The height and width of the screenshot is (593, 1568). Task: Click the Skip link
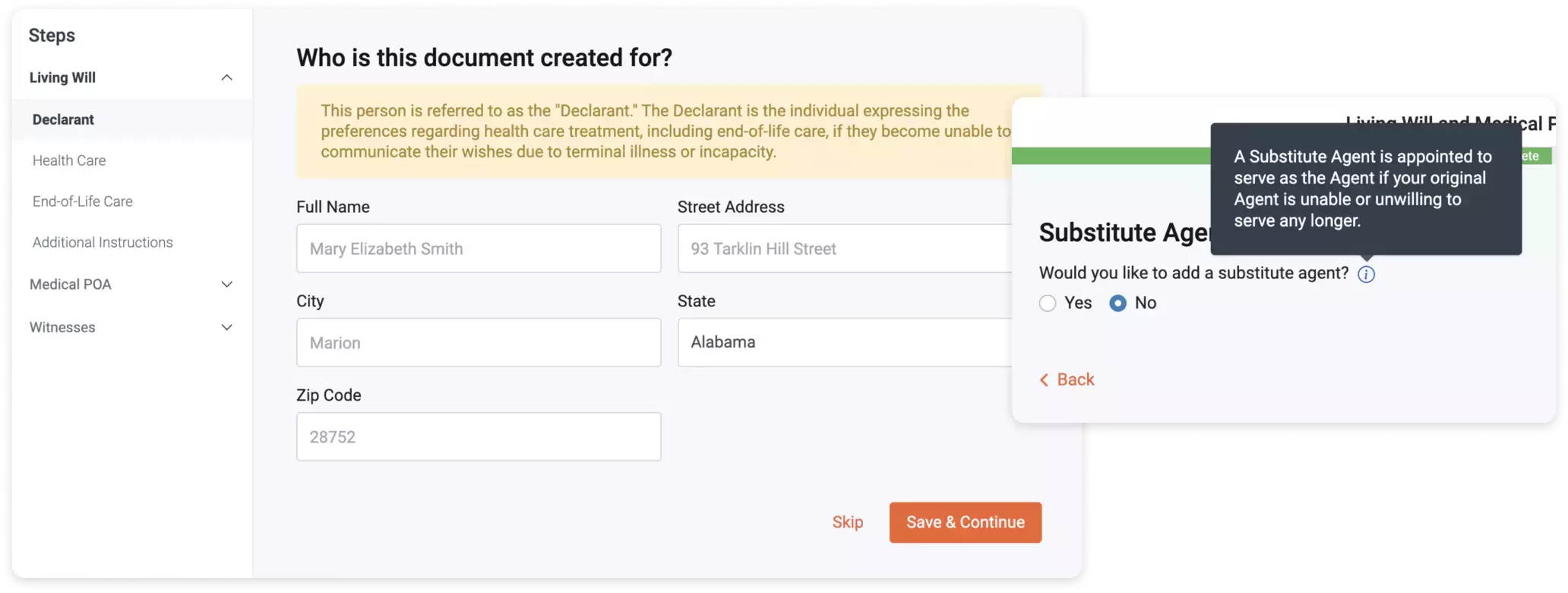point(847,522)
